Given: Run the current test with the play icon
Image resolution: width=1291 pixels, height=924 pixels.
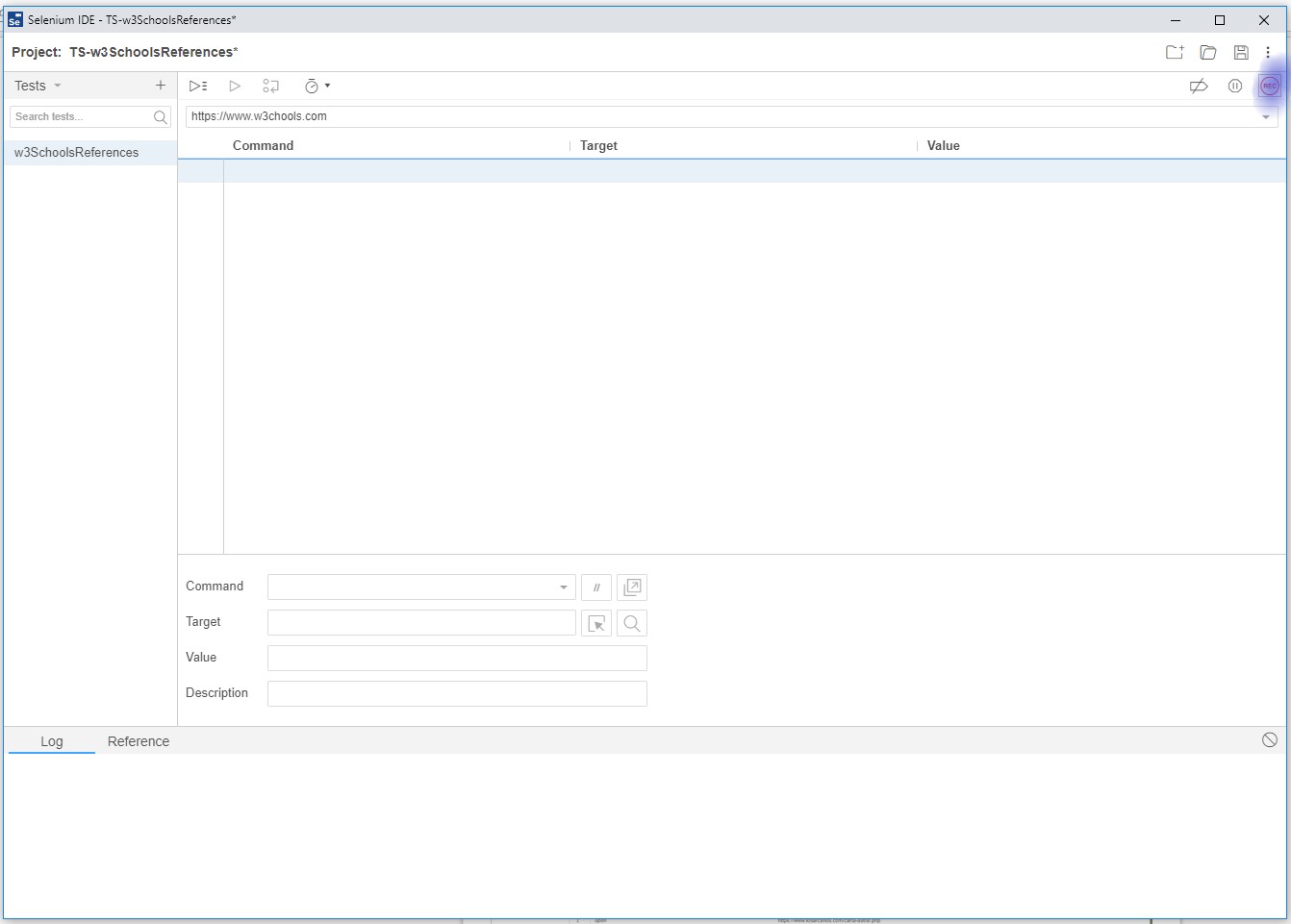Looking at the screenshot, I should tap(235, 86).
